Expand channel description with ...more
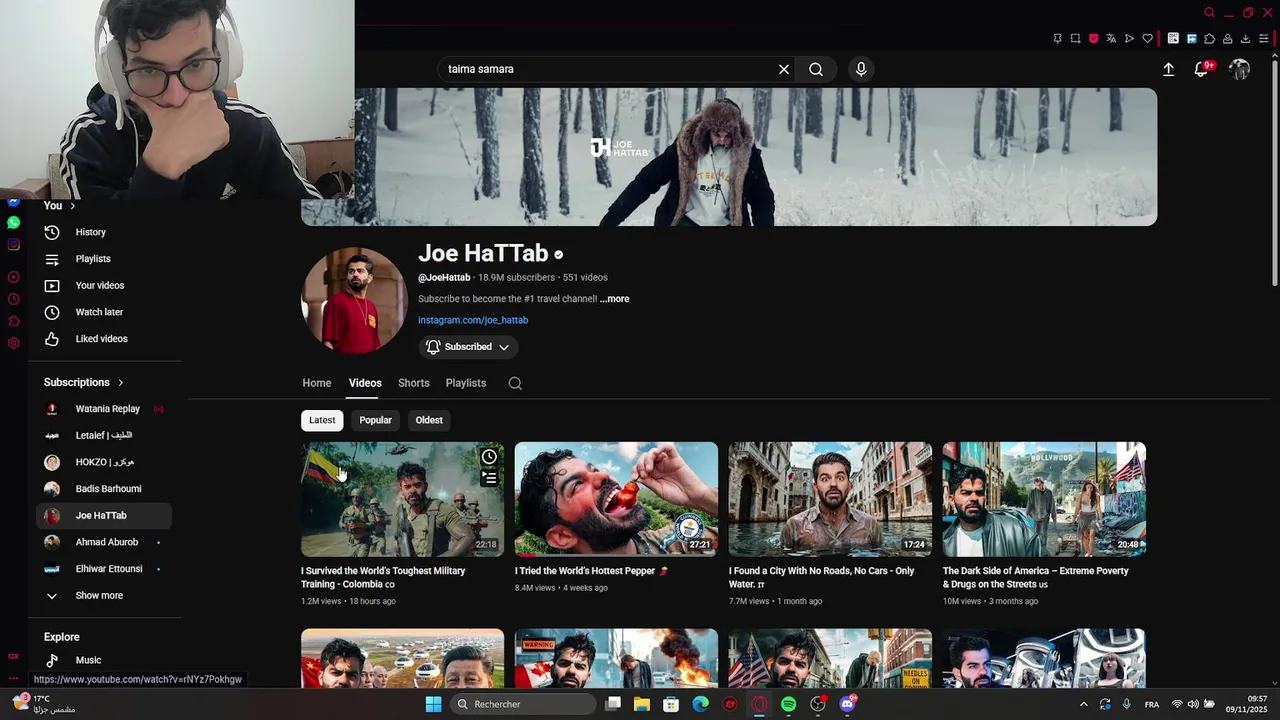 (x=614, y=299)
